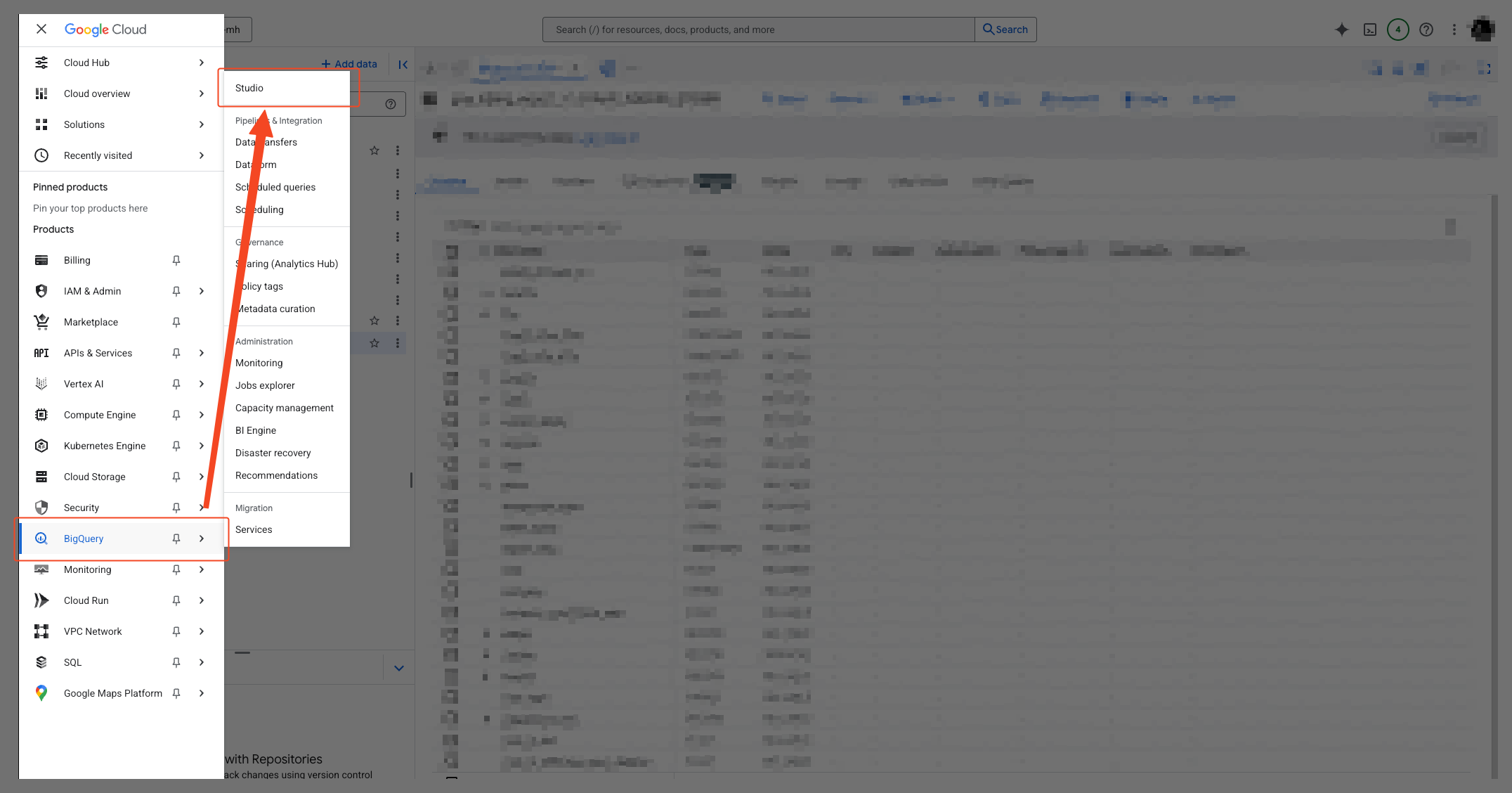The image size is (1512, 793).
Task: Click the VPC Network icon
Action: 41,631
